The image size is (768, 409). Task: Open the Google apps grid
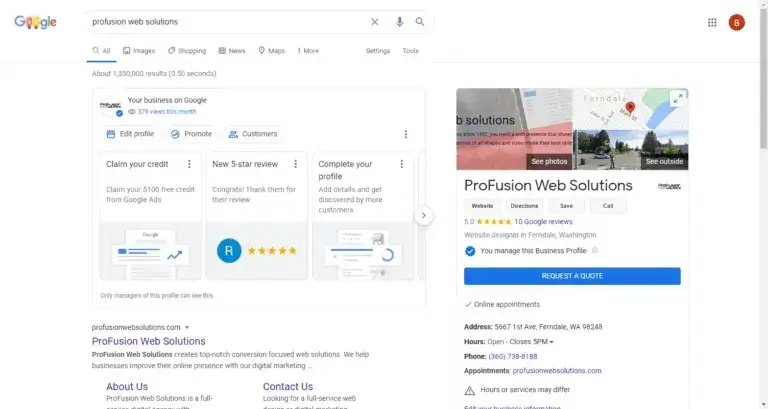pyautogui.click(x=712, y=22)
